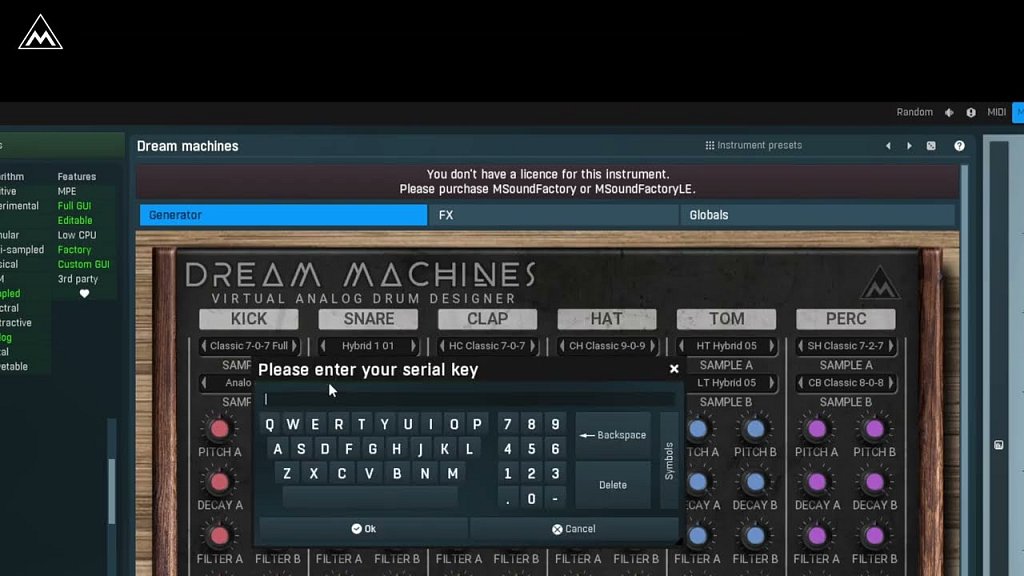The height and width of the screenshot is (576, 1024).
Task: Toggle the Factory feature filter
Action: (x=74, y=250)
